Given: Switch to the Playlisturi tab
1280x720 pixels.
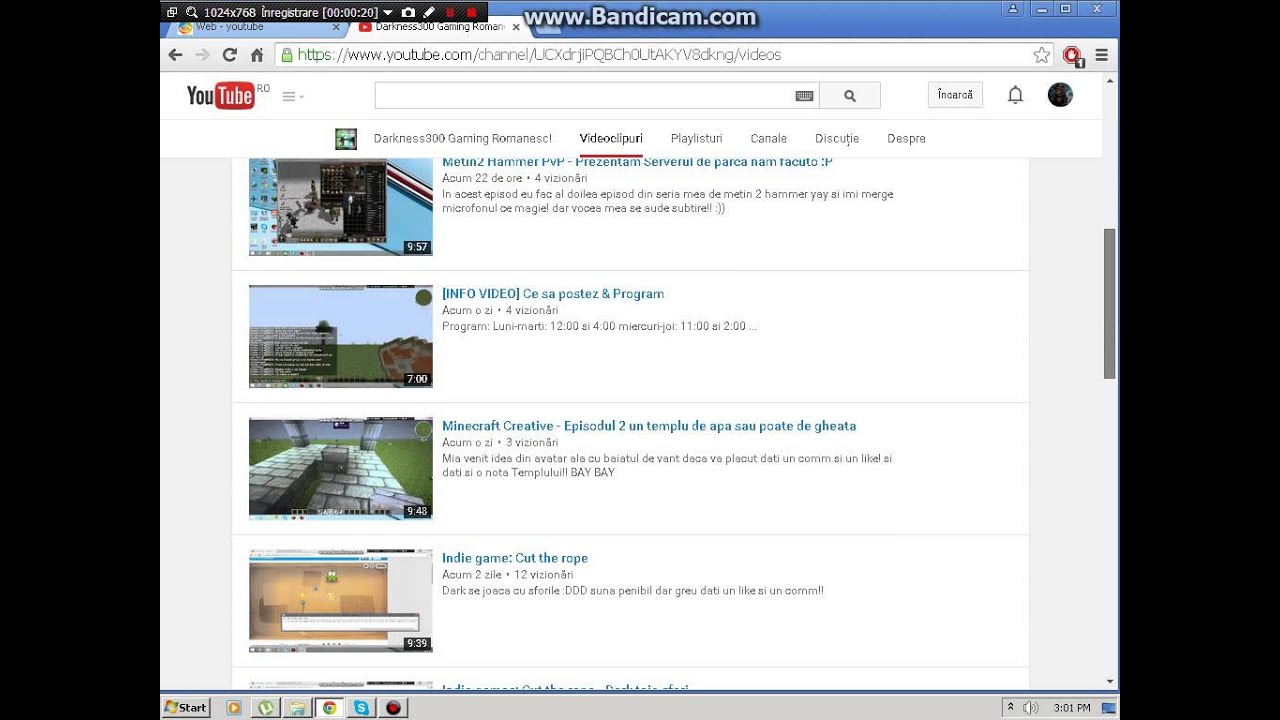Looking at the screenshot, I should point(696,139).
